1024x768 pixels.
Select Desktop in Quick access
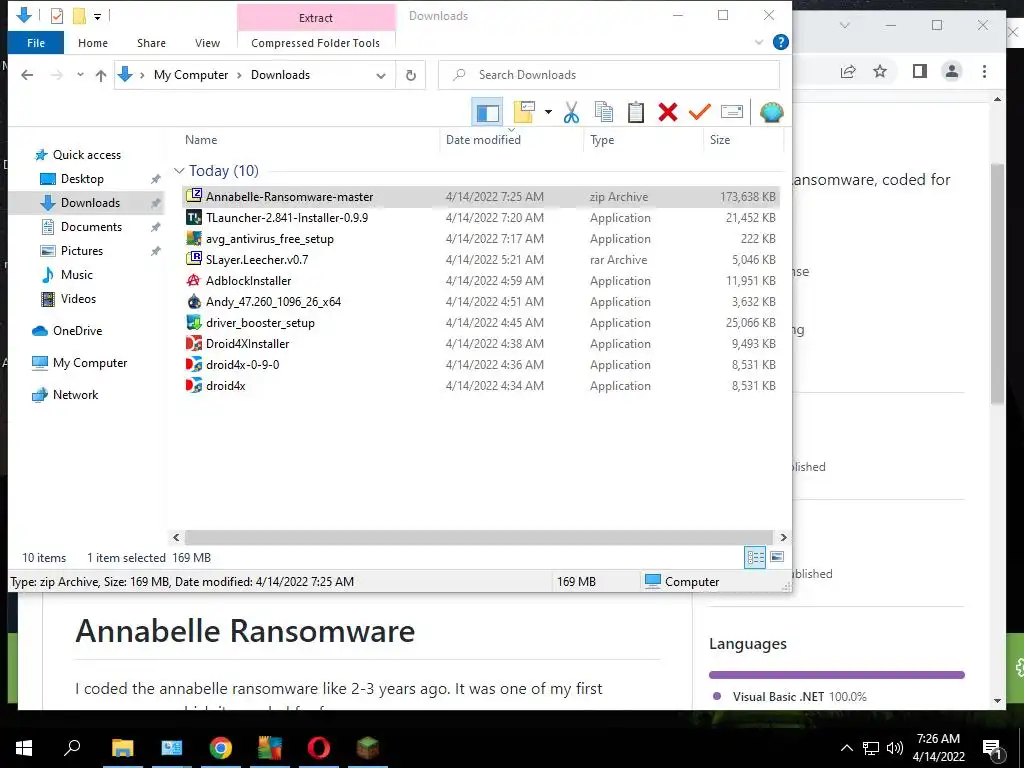(82, 179)
